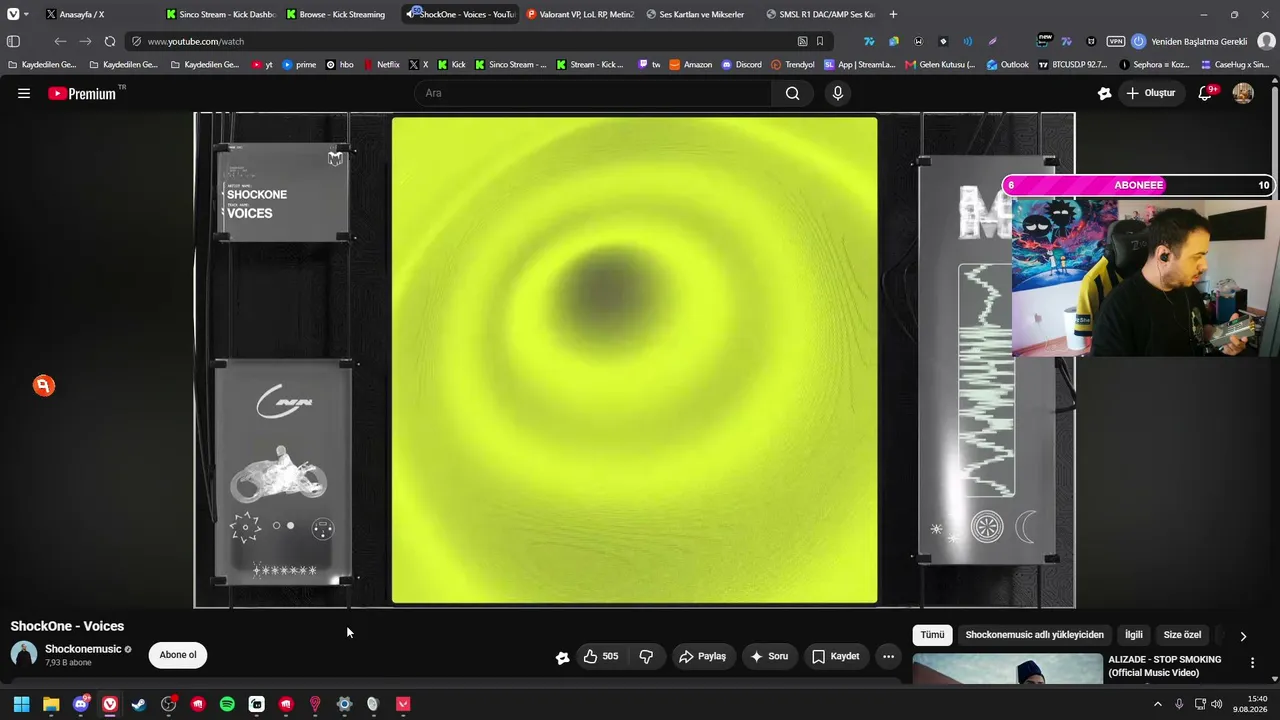Switch to SMSL R1 DAC/AMP tab
Screen dimensions: 1280x720
818,14
